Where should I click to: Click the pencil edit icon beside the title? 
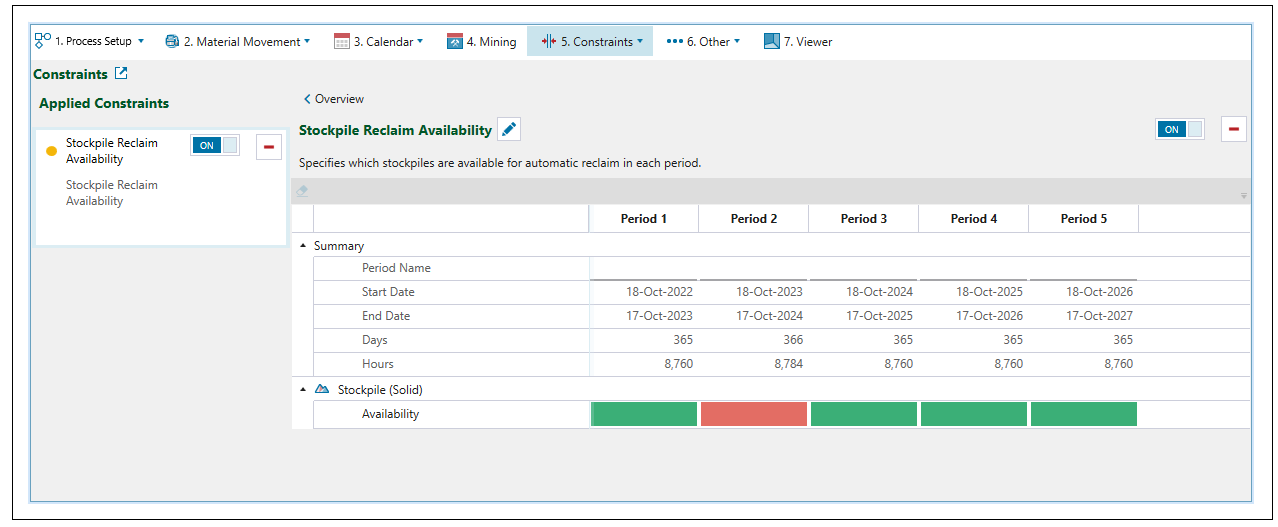coord(509,130)
